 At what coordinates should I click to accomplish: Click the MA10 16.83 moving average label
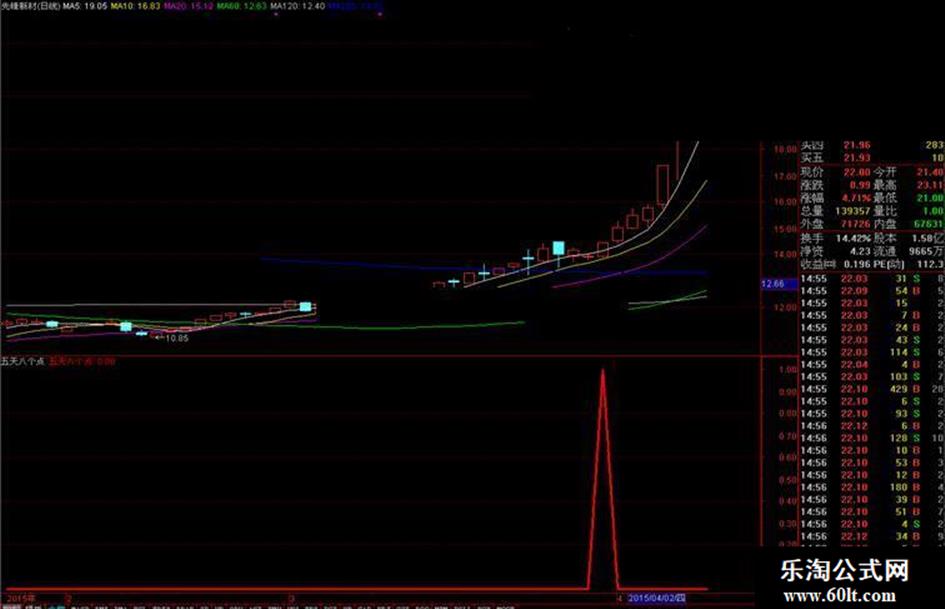[136, 6]
